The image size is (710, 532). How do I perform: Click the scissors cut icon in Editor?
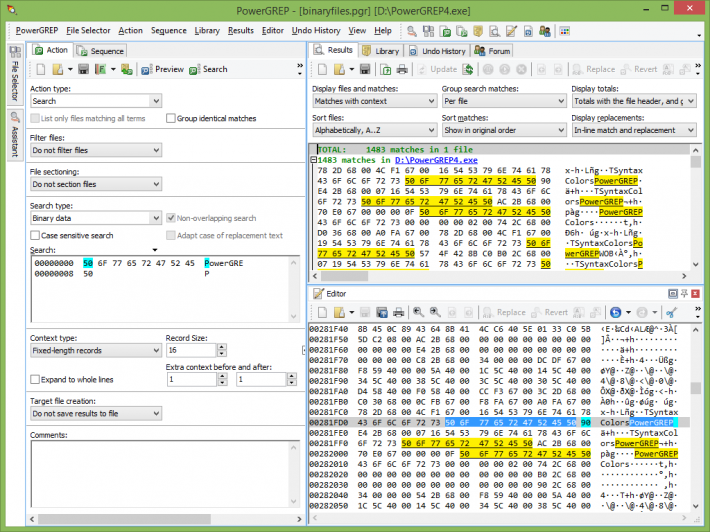(672, 312)
